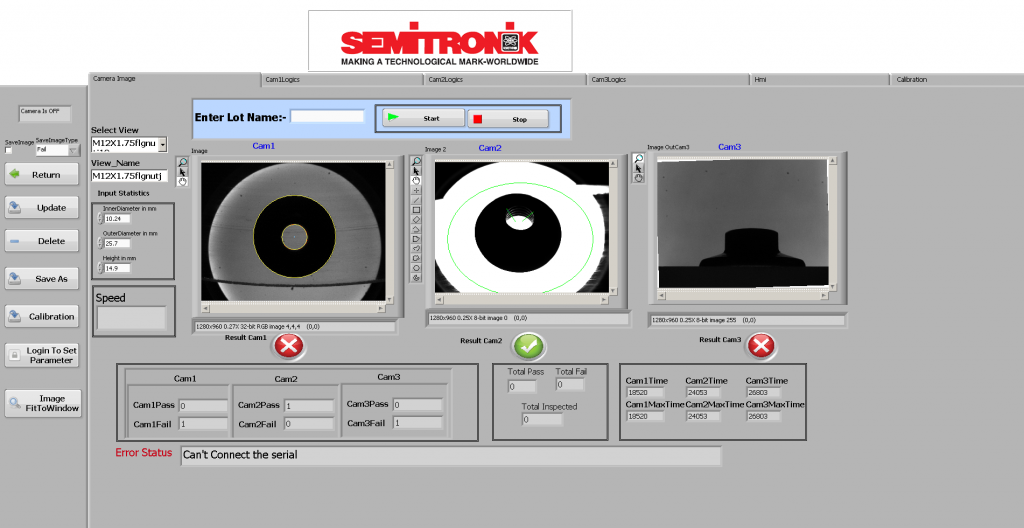
Task: Adjust the InnerDiameter in mm stepper arrows
Action: click(100, 218)
